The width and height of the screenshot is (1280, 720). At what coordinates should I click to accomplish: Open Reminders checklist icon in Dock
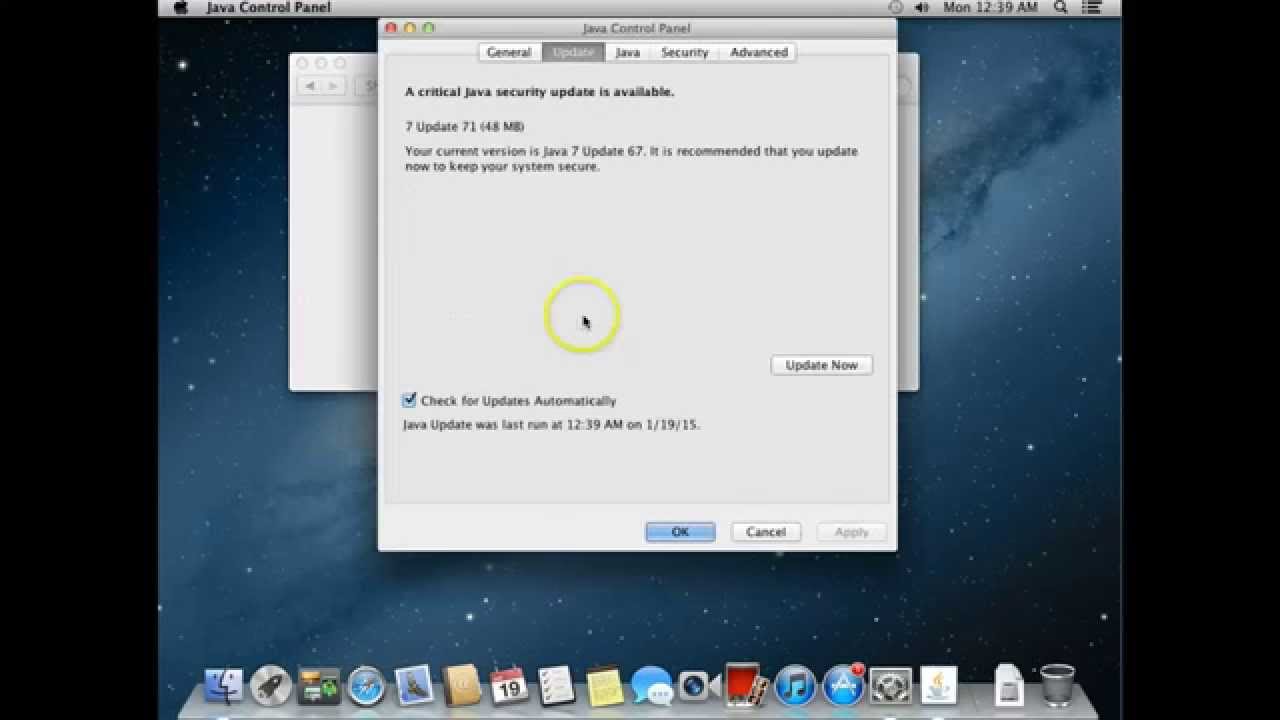click(557, 686)
